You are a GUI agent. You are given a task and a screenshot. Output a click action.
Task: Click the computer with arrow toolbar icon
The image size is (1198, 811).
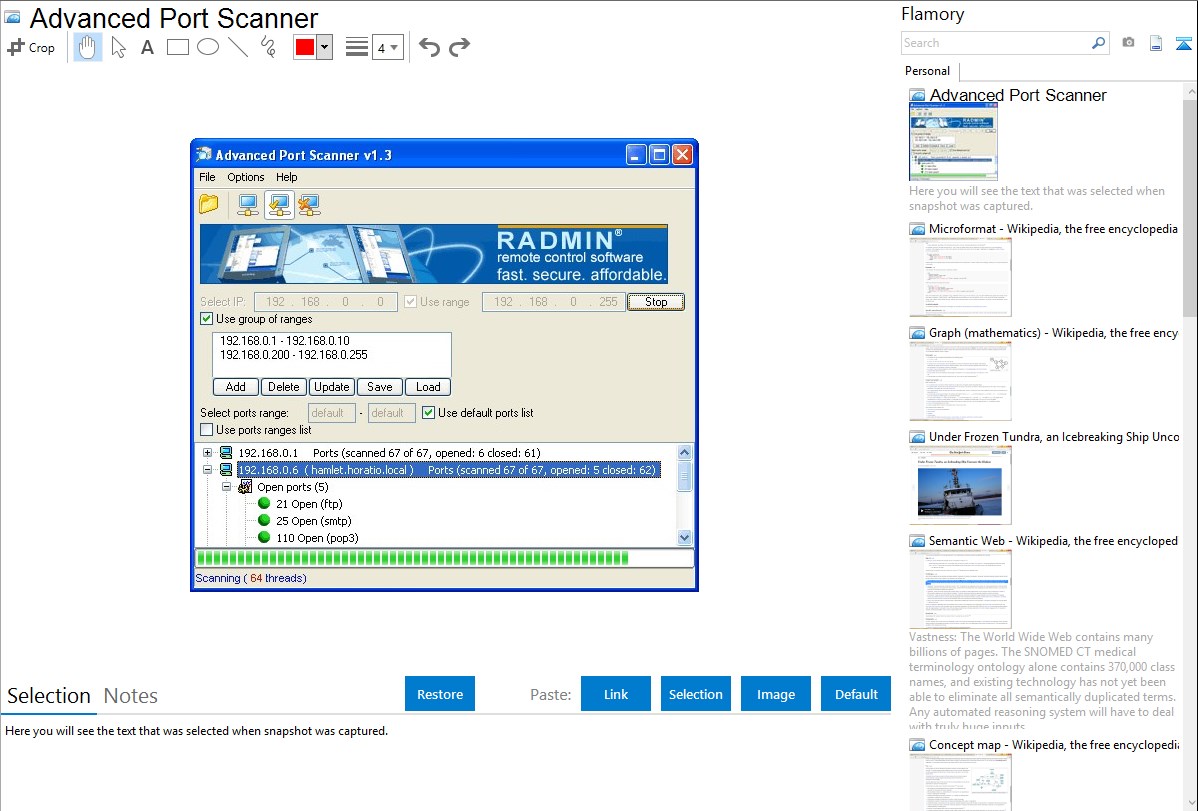[280, 204]
